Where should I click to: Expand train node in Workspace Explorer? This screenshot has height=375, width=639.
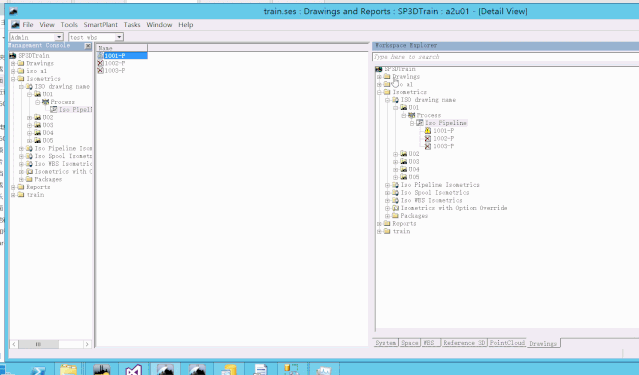tap(379, 232)
